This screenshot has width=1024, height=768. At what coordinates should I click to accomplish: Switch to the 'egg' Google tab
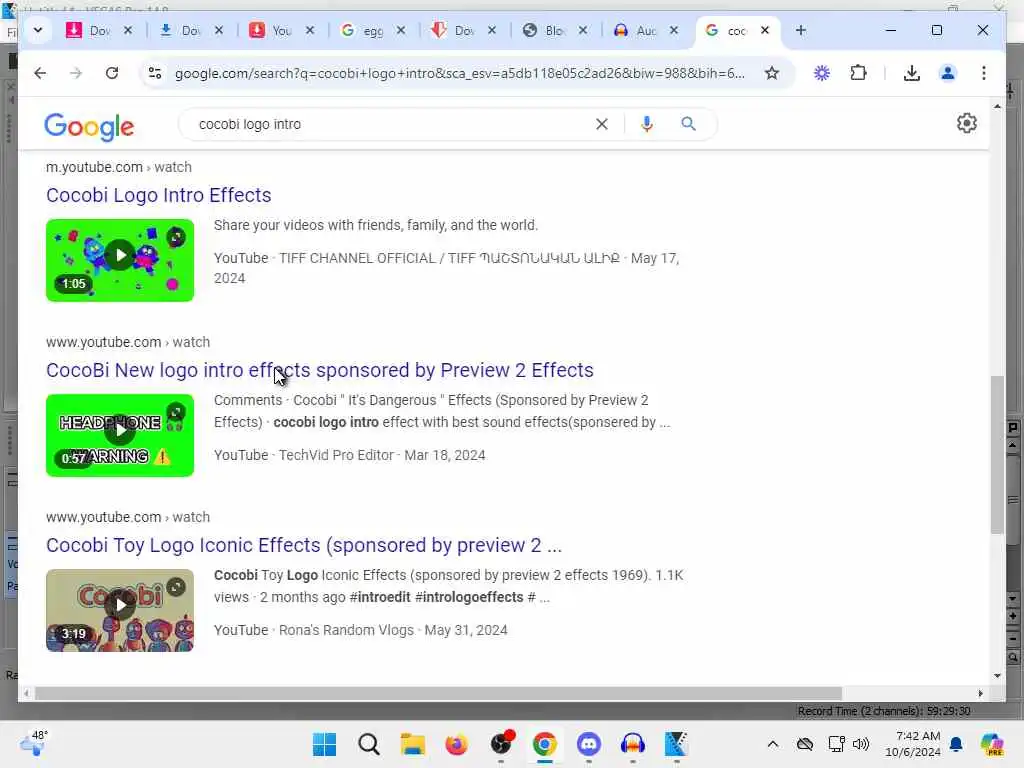click(x=364, y=30)
